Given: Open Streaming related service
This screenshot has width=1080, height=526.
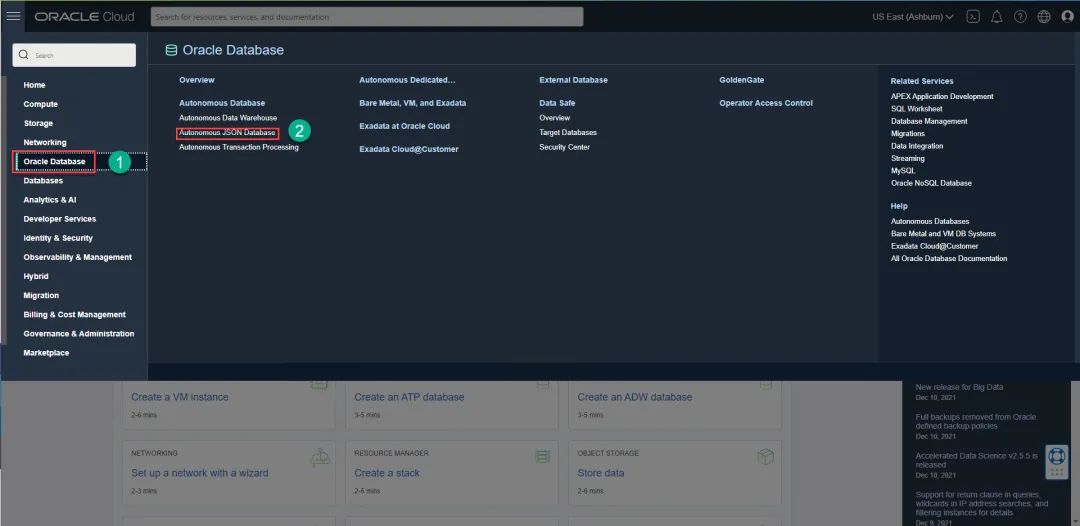Looking at the screenshot, I should (x=908, y=158).
